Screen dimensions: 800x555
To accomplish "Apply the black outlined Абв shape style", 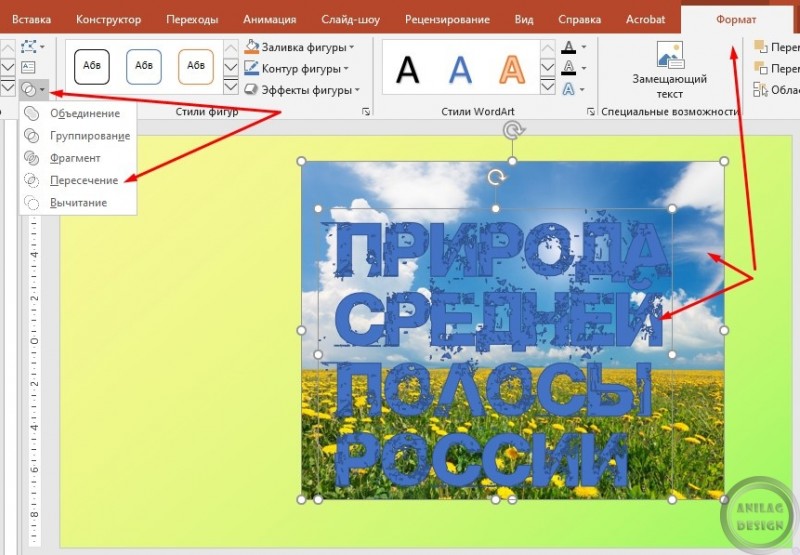I will tap(92, 66).
